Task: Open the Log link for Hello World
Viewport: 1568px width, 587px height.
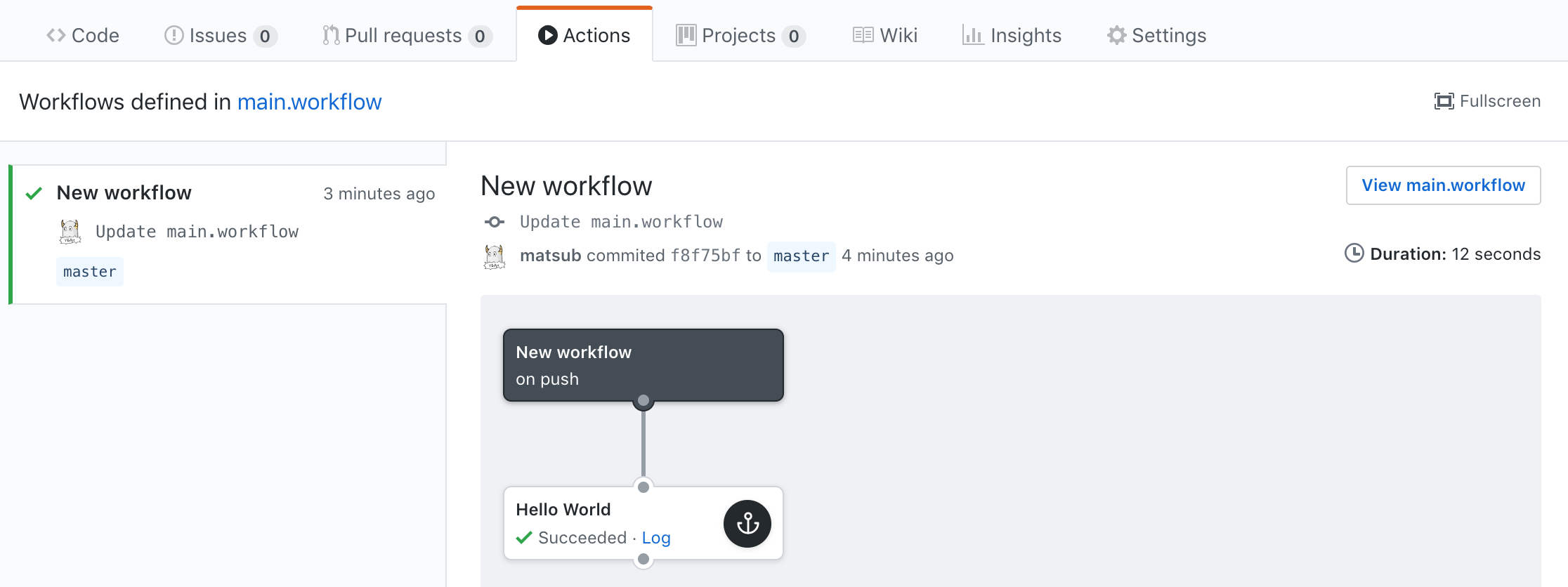Action: coord(656,538)
